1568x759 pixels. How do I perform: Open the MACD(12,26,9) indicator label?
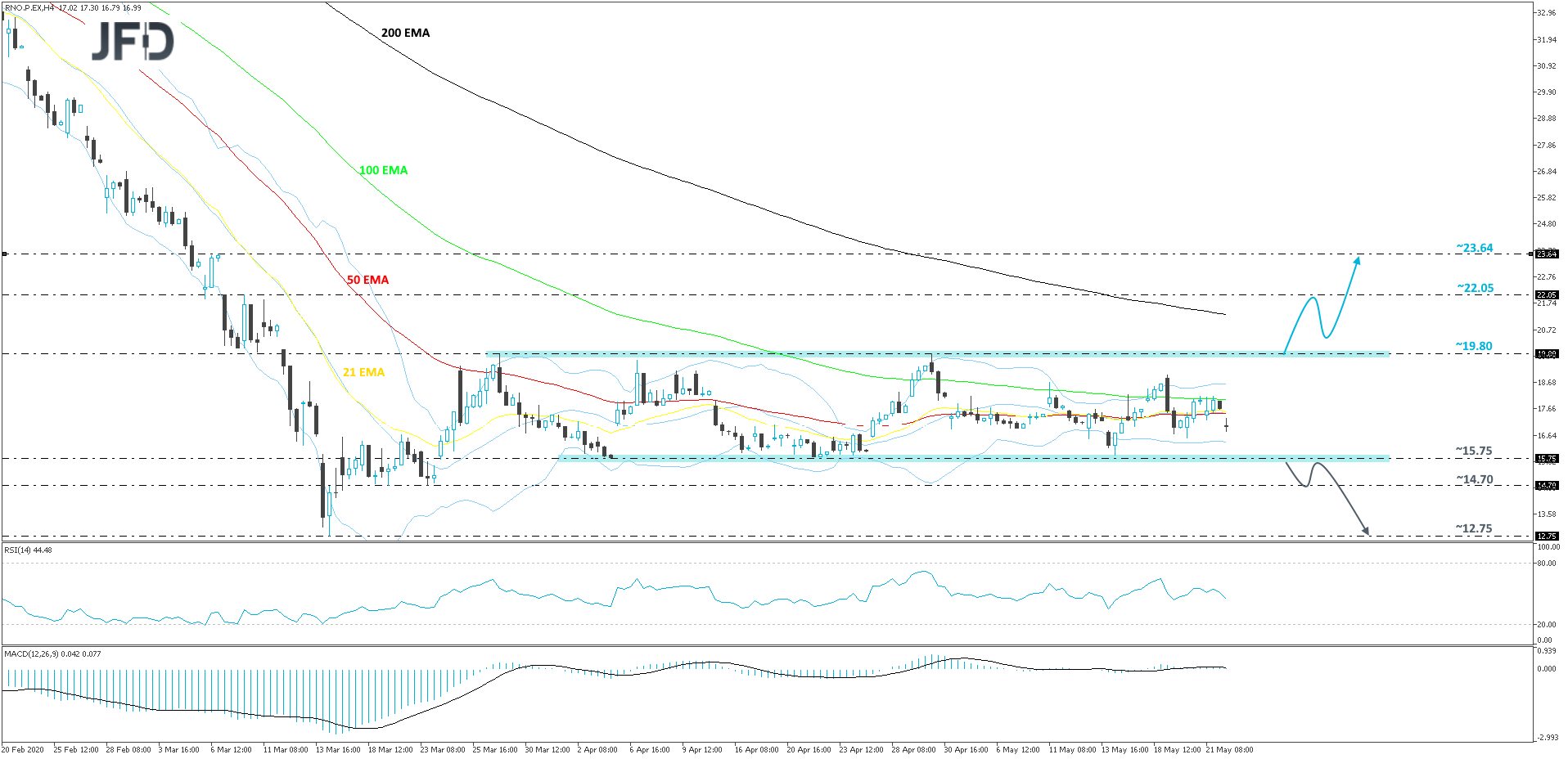click(x=52, y=653)
